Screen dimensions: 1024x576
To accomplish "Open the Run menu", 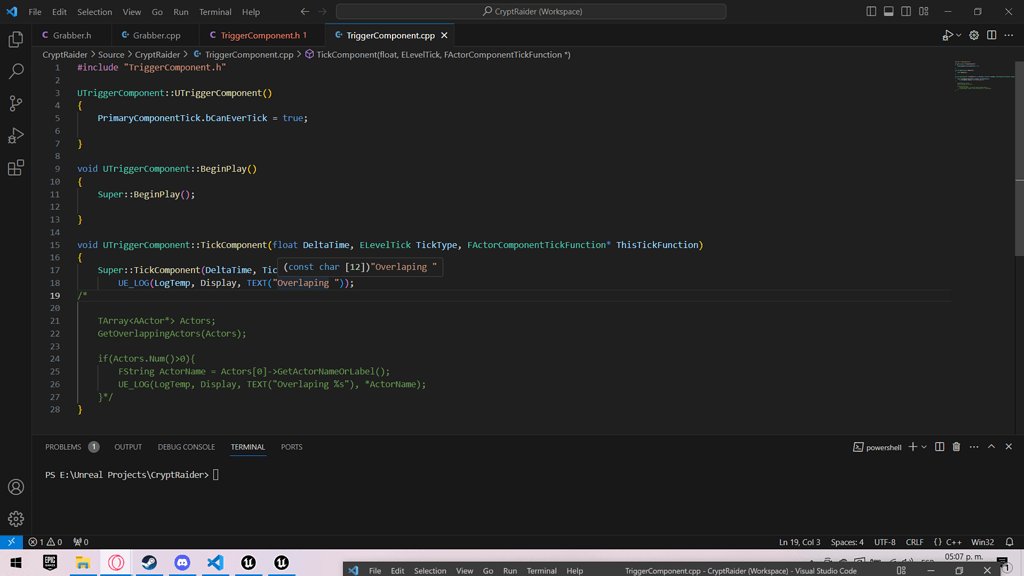I will click(x=180, y=12).
